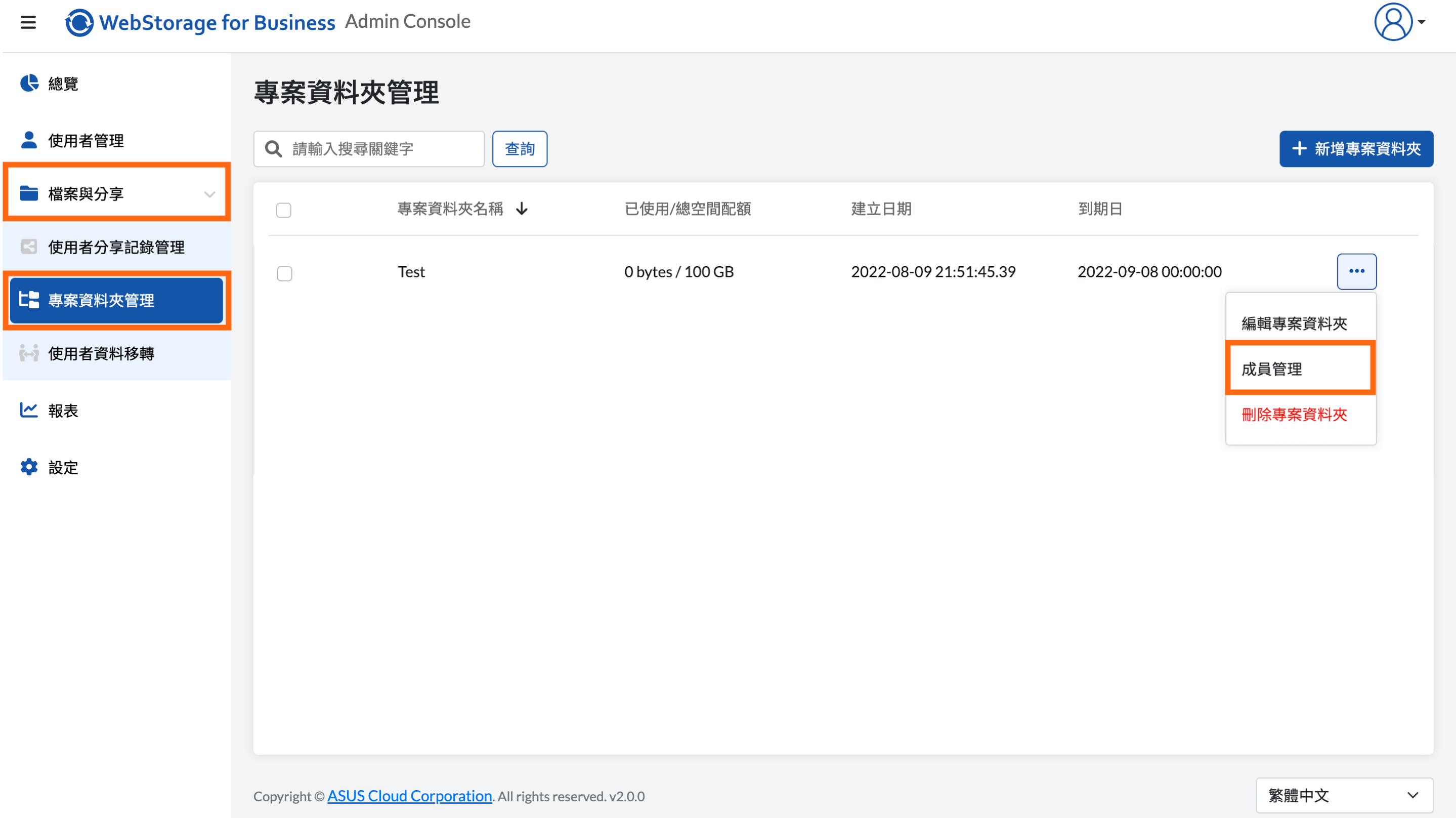Click the 查詢 query button

520,149
